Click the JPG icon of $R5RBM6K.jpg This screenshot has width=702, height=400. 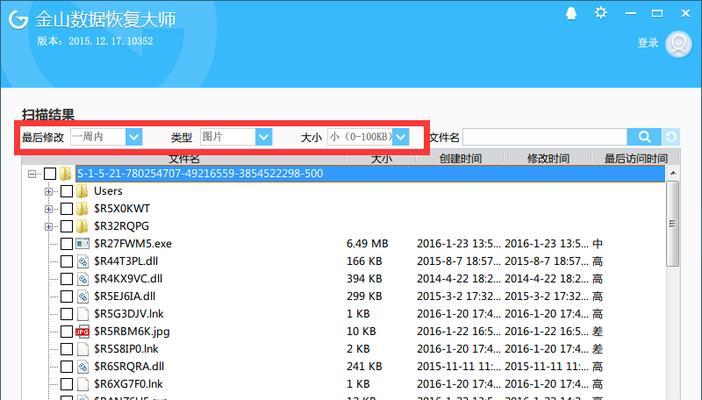point(82,331)
